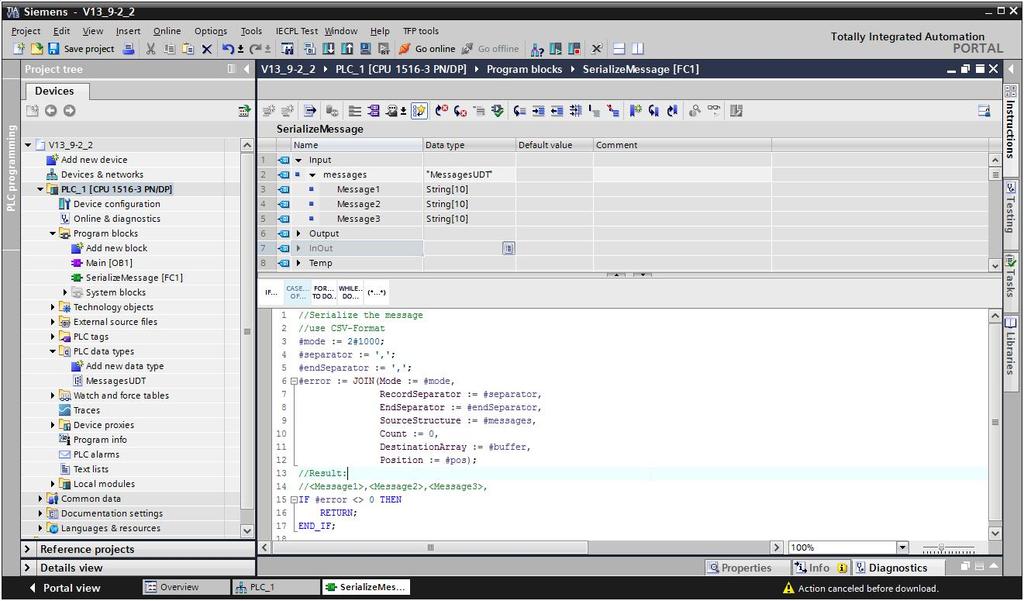Switch to Portal view

coord(65,588)
